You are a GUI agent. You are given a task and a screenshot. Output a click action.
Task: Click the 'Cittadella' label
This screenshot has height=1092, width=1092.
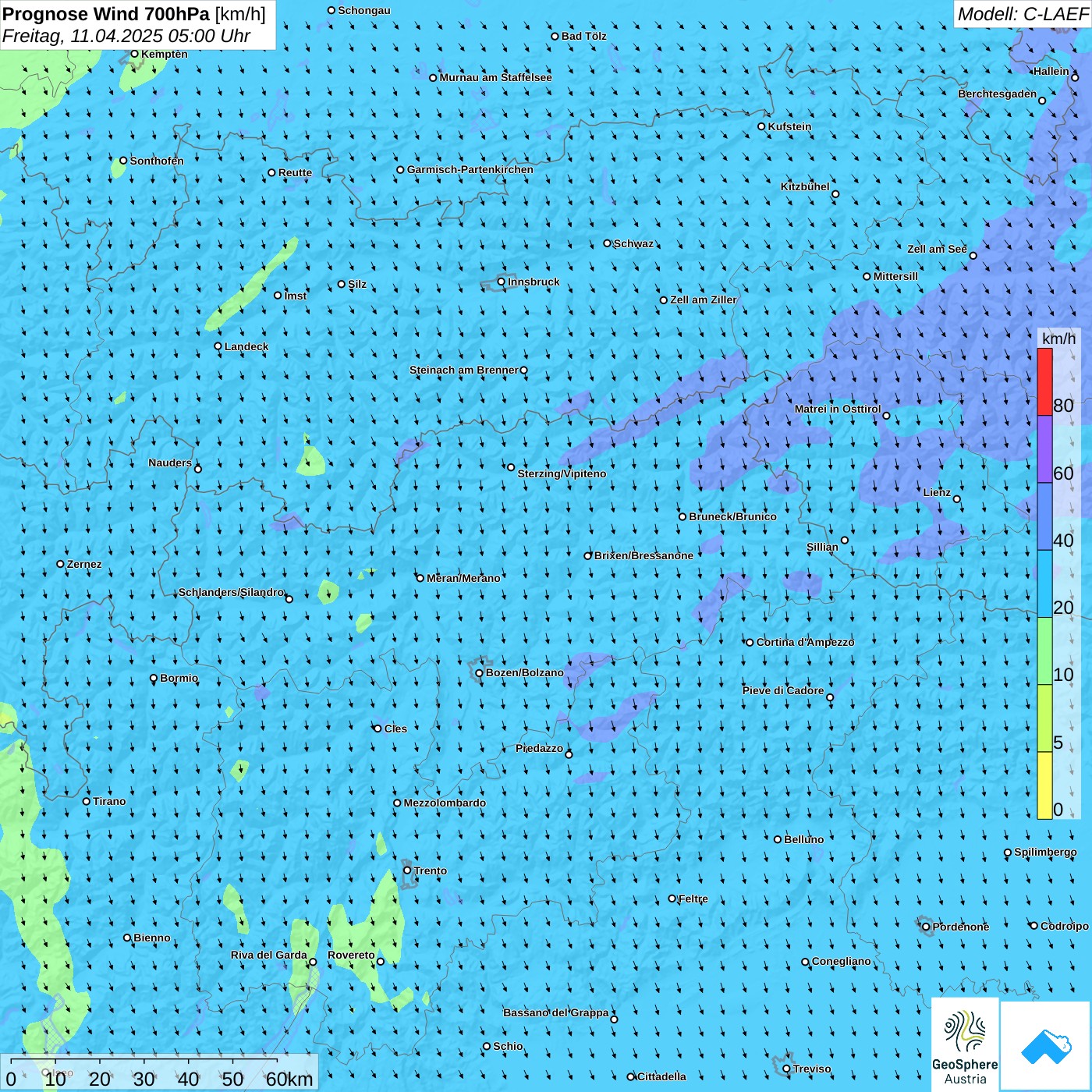661,1076
